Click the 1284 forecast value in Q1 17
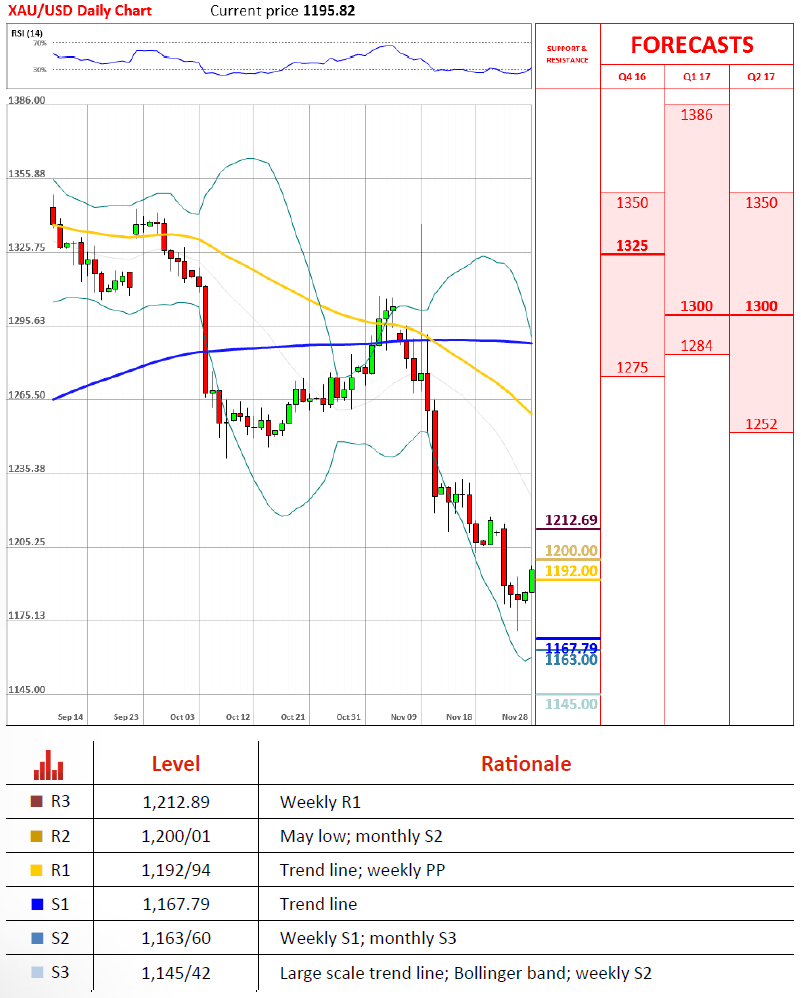 697,346
